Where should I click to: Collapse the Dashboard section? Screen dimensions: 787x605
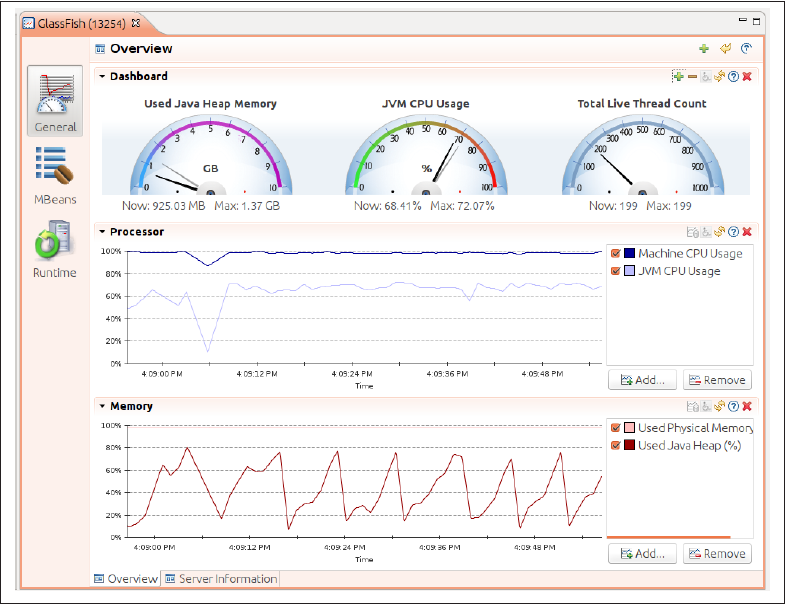point(102,76)
